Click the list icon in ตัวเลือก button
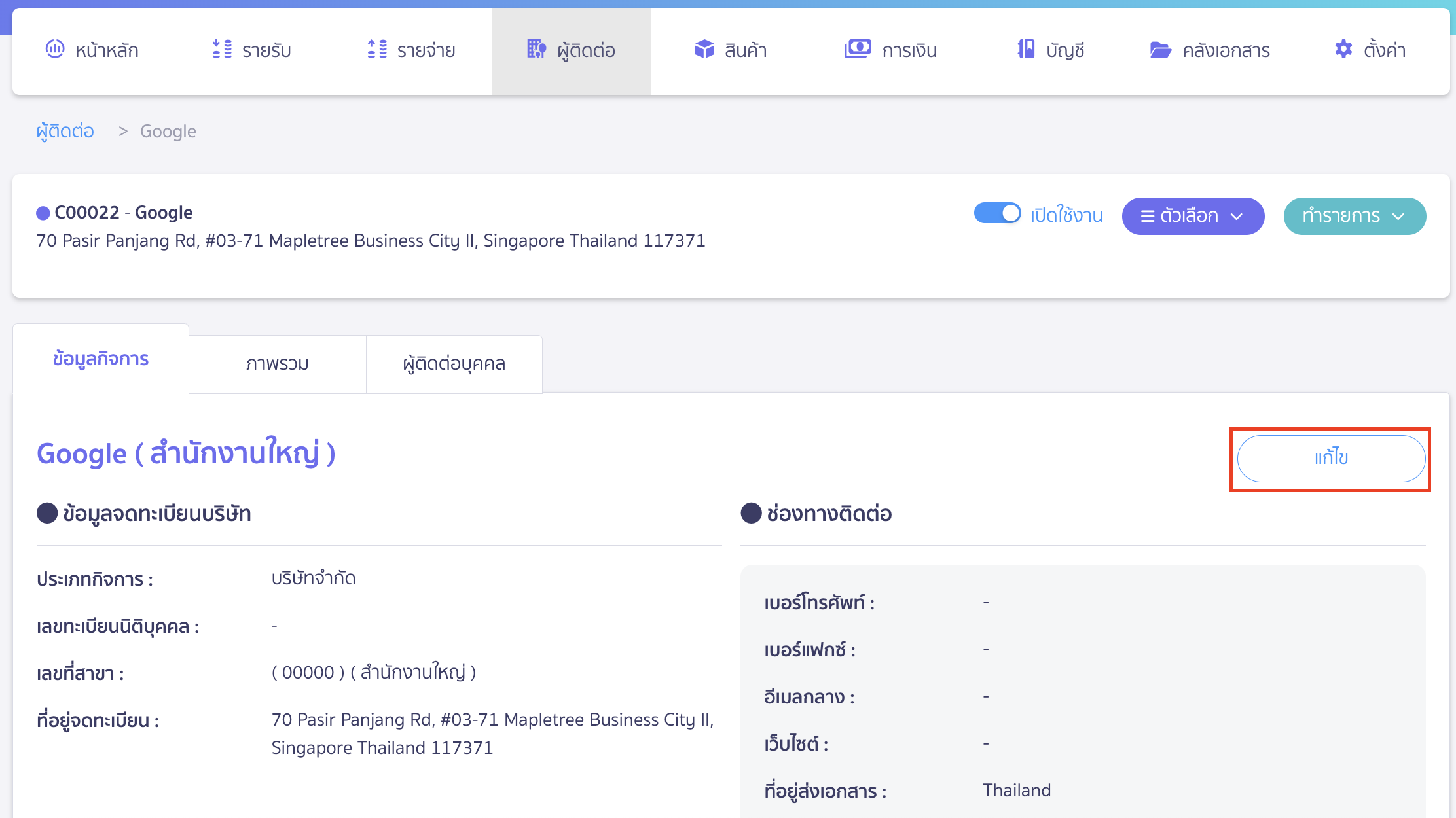The height and width of the screenshot is (818, 1456). [1148, 216]
